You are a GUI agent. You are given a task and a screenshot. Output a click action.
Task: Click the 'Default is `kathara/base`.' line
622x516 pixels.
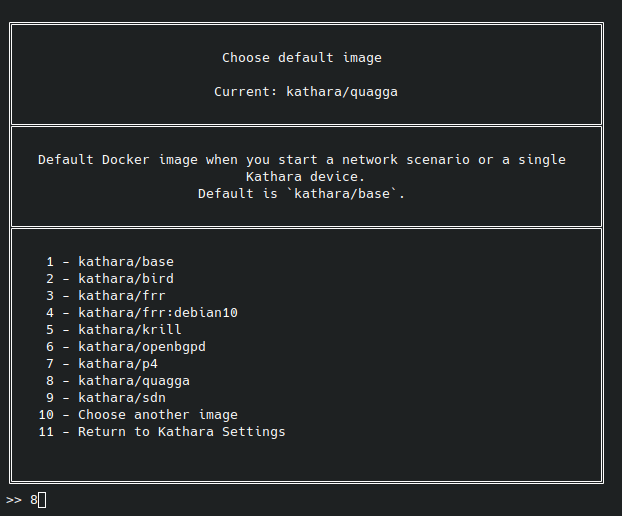(x=302, y=194)
